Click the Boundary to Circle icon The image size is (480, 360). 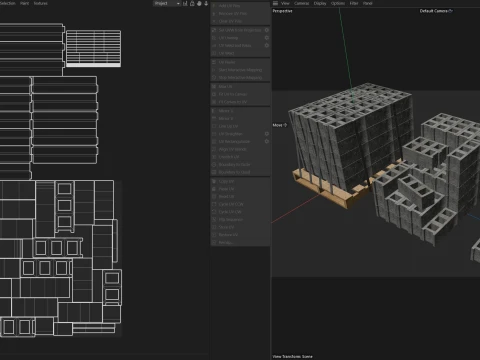tap(214, 164)
